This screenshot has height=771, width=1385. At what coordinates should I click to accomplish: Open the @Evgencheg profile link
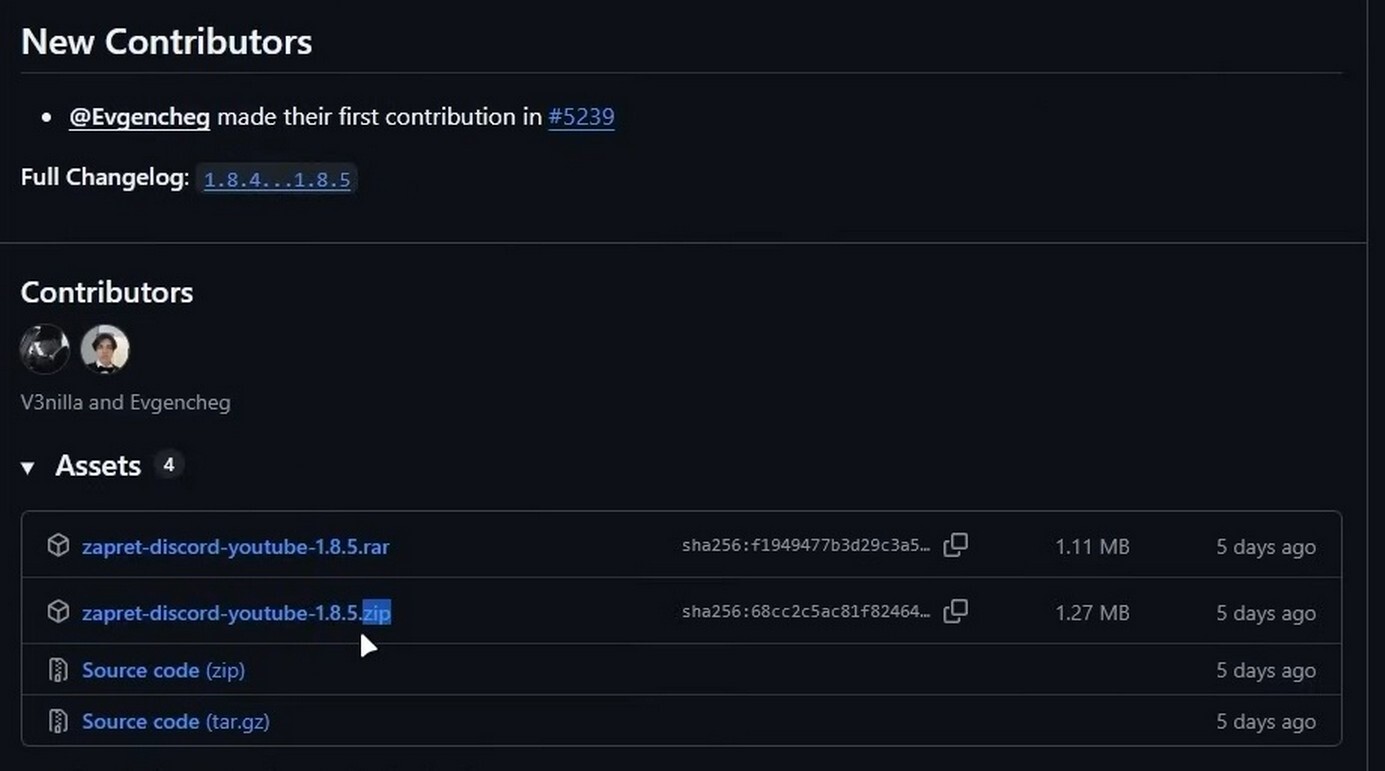tap(139, 117)
